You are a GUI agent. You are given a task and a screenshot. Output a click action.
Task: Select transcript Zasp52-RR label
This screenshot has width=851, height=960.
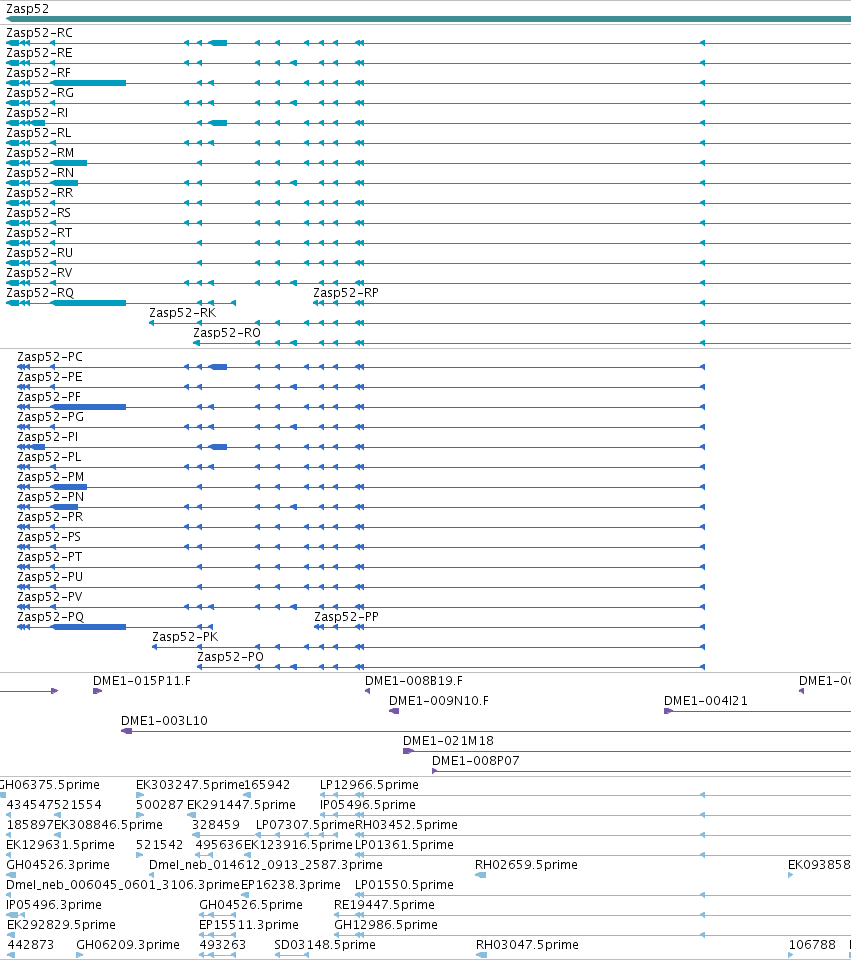pos(40,193)
